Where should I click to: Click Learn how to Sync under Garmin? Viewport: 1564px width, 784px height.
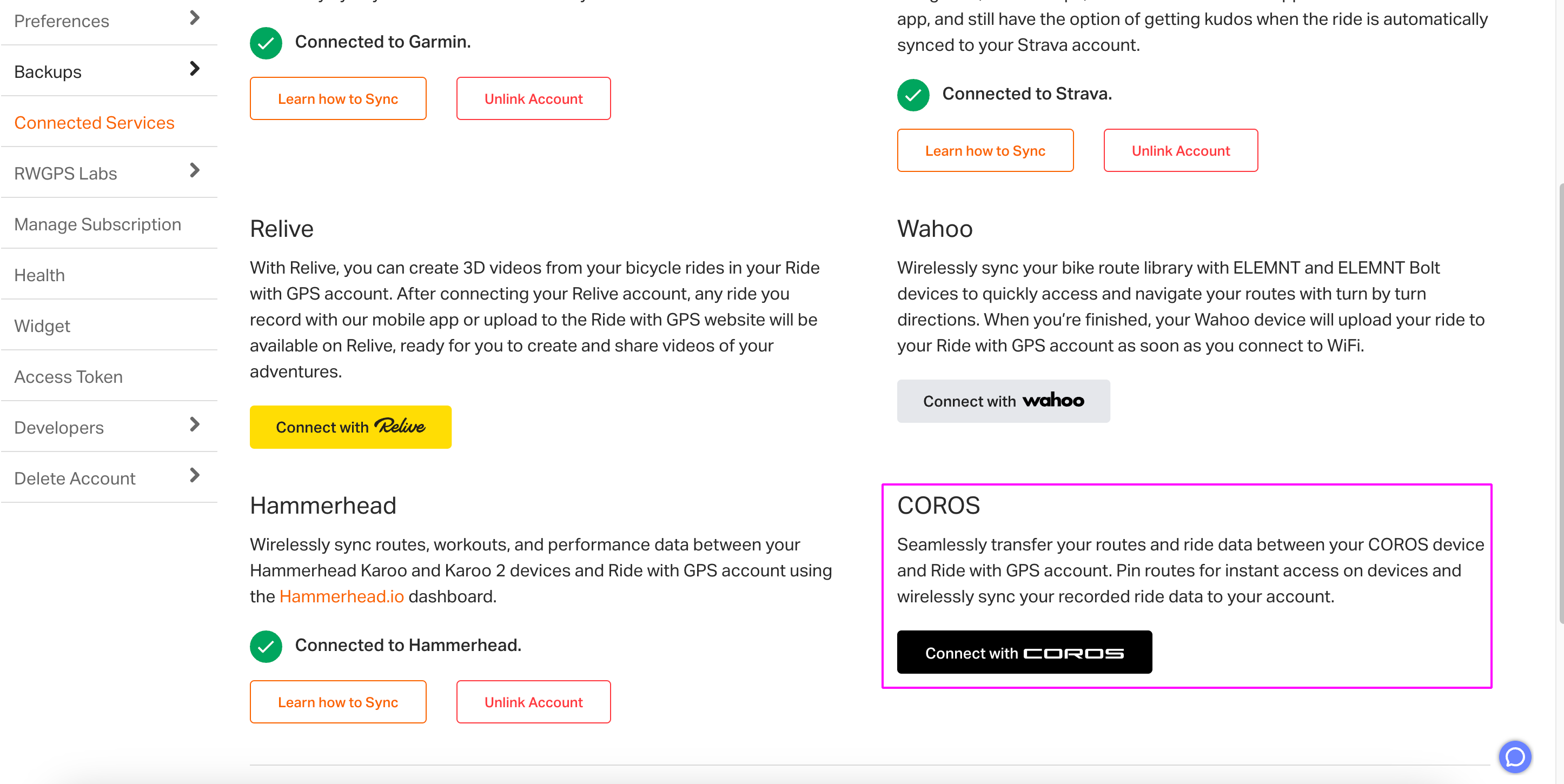337,98
